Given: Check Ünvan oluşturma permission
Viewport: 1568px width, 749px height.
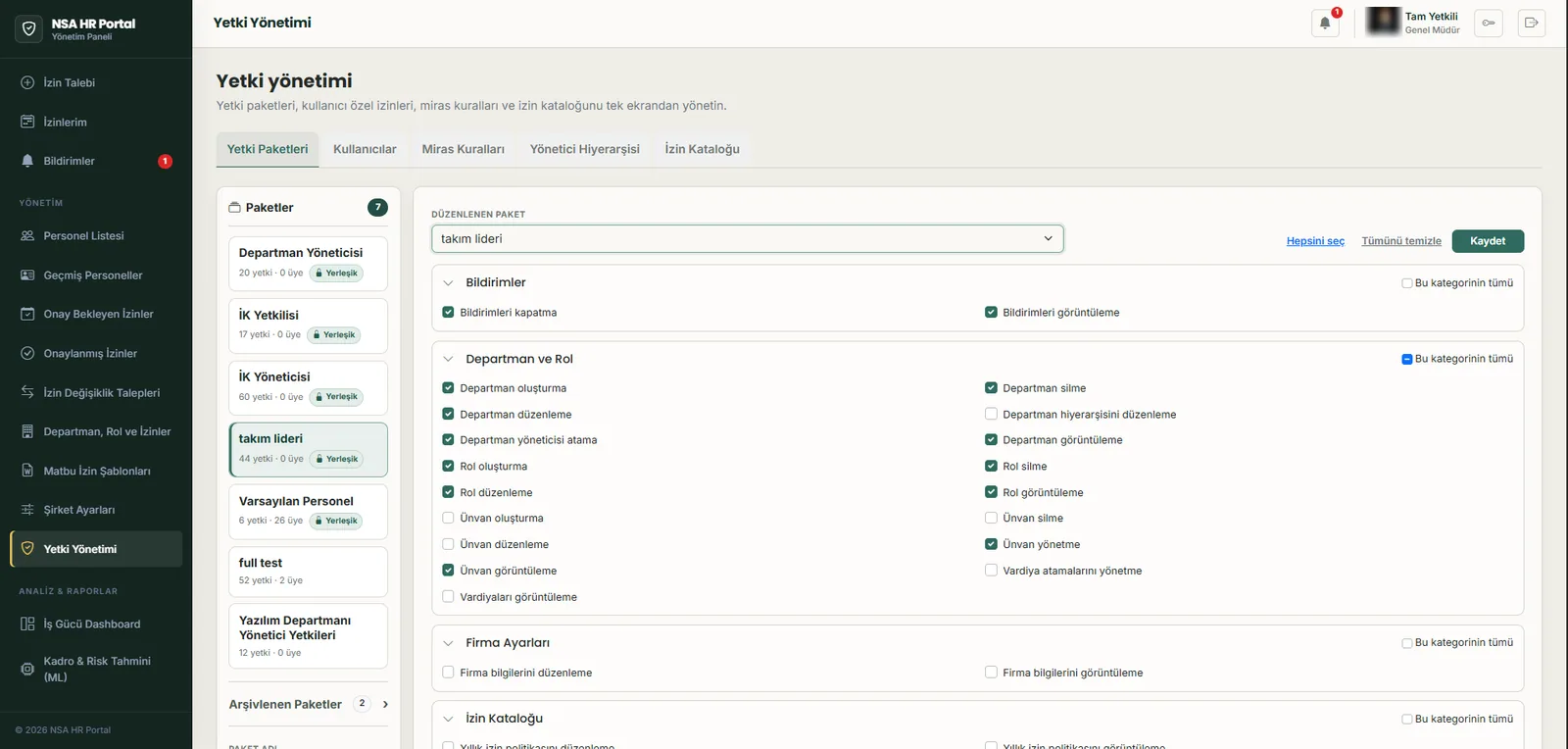Looking at the screenshot, I should point(448,518).
